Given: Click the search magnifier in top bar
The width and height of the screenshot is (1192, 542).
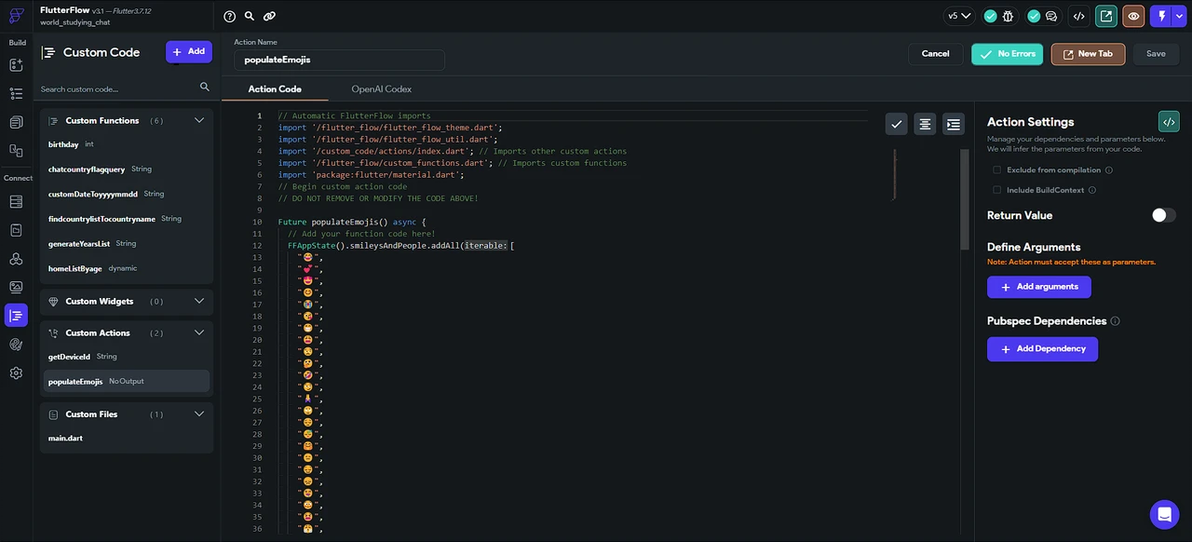Looking at the screenshot, I should (249, 16).
